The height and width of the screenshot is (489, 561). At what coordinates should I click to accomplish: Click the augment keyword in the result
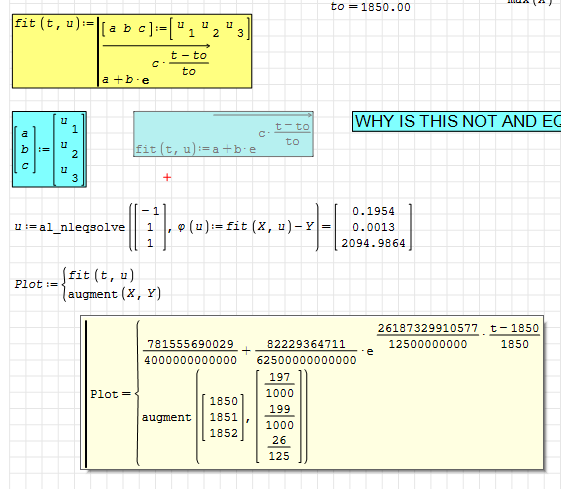pos(167,417)
